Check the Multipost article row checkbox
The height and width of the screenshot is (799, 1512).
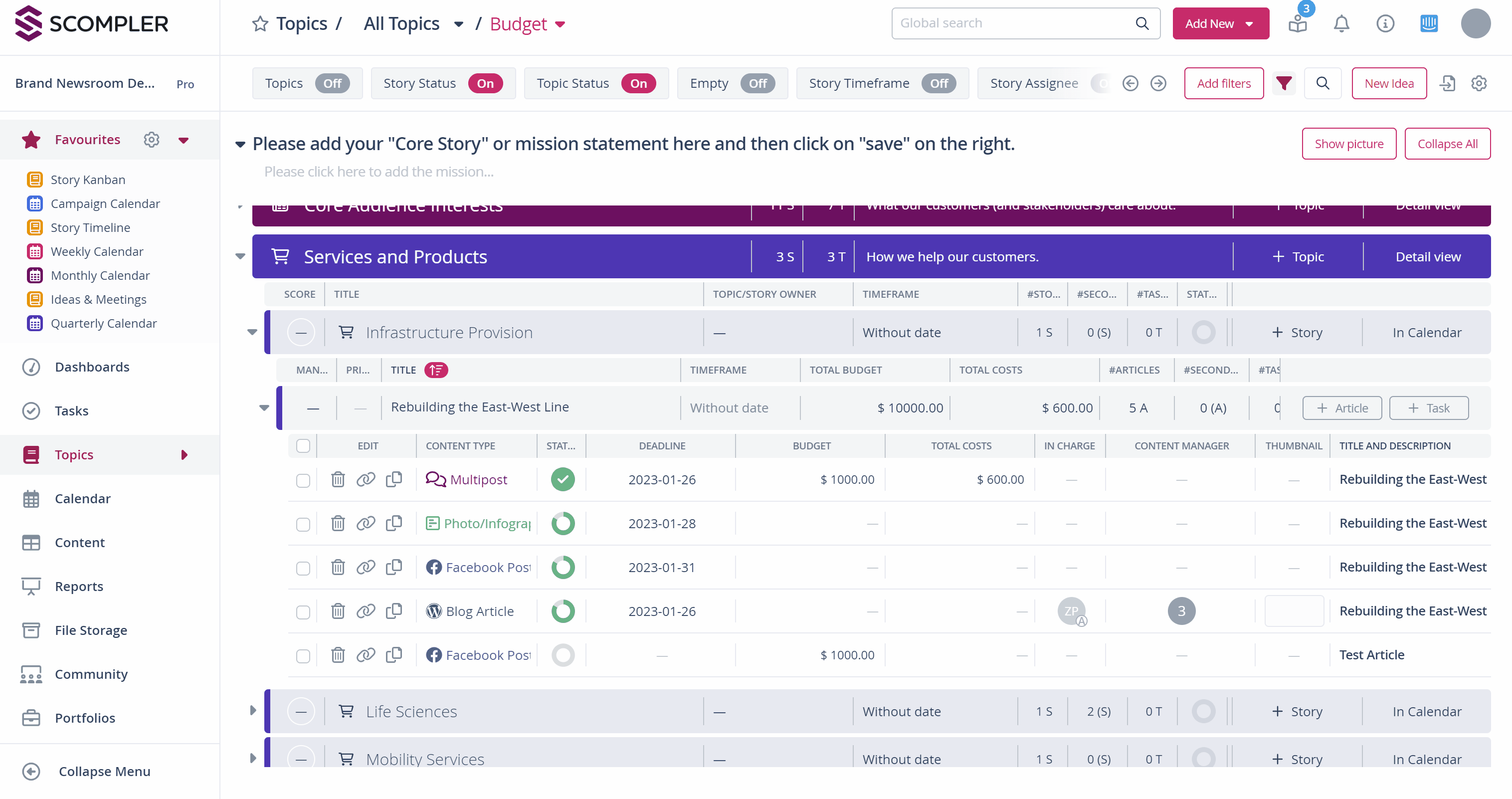(x=303, y=480)
